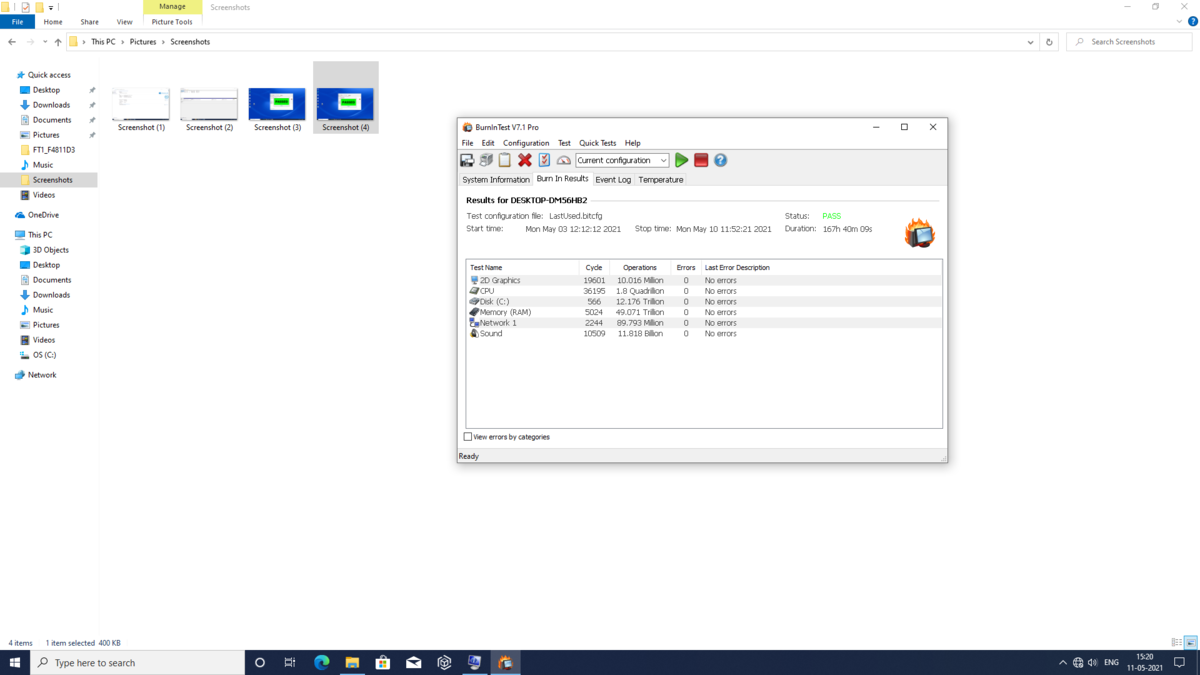Click Pictures in the address bar path

coord(143,42)
